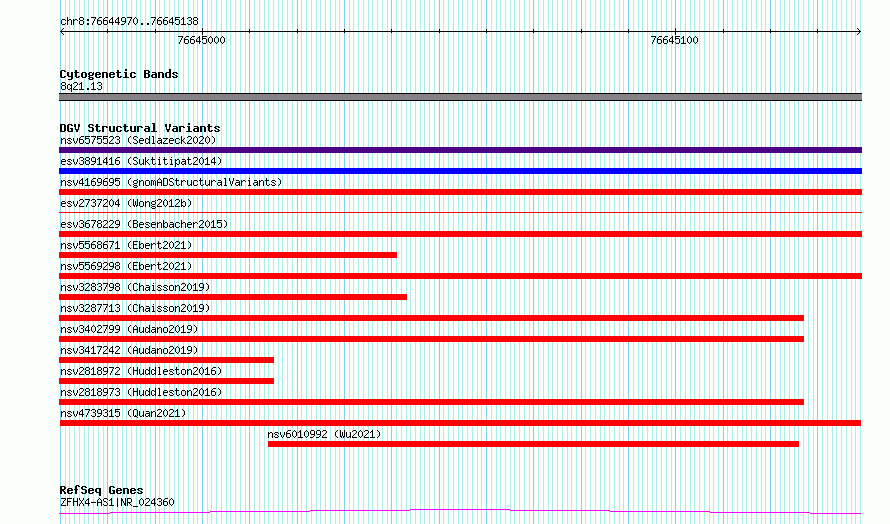Click the dark purple nsv6575523 variant bar
Screen dimensions: 890x524
tap(460, 150)
